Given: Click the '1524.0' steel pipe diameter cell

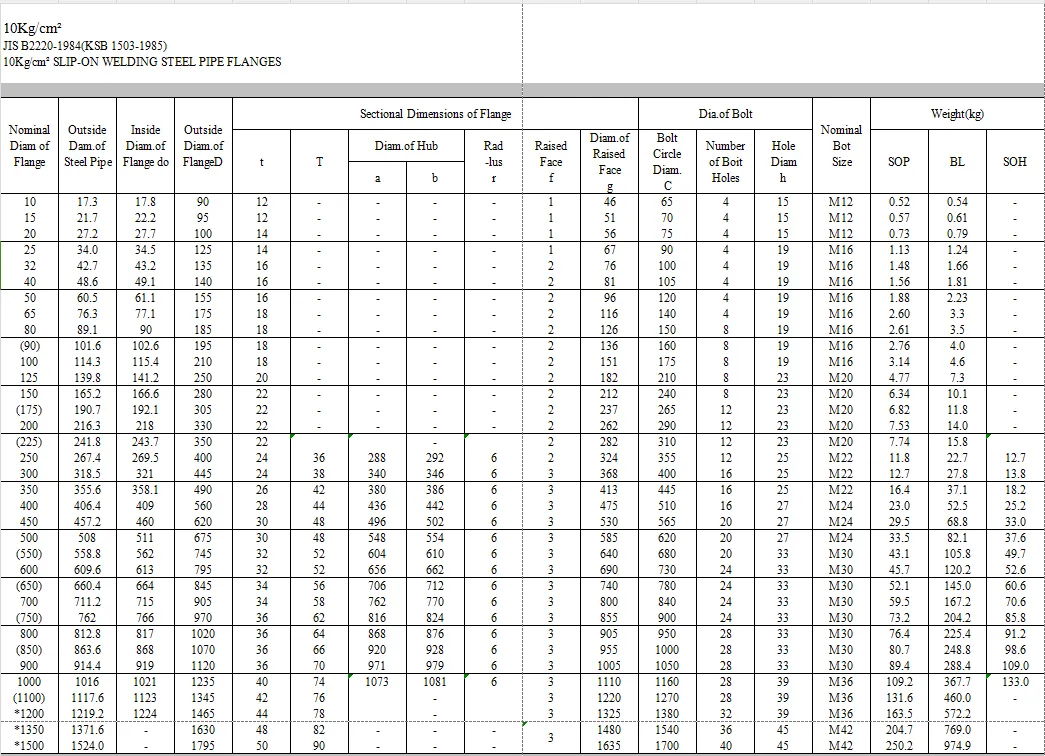Looking at the screenshot, I should 87,746.
